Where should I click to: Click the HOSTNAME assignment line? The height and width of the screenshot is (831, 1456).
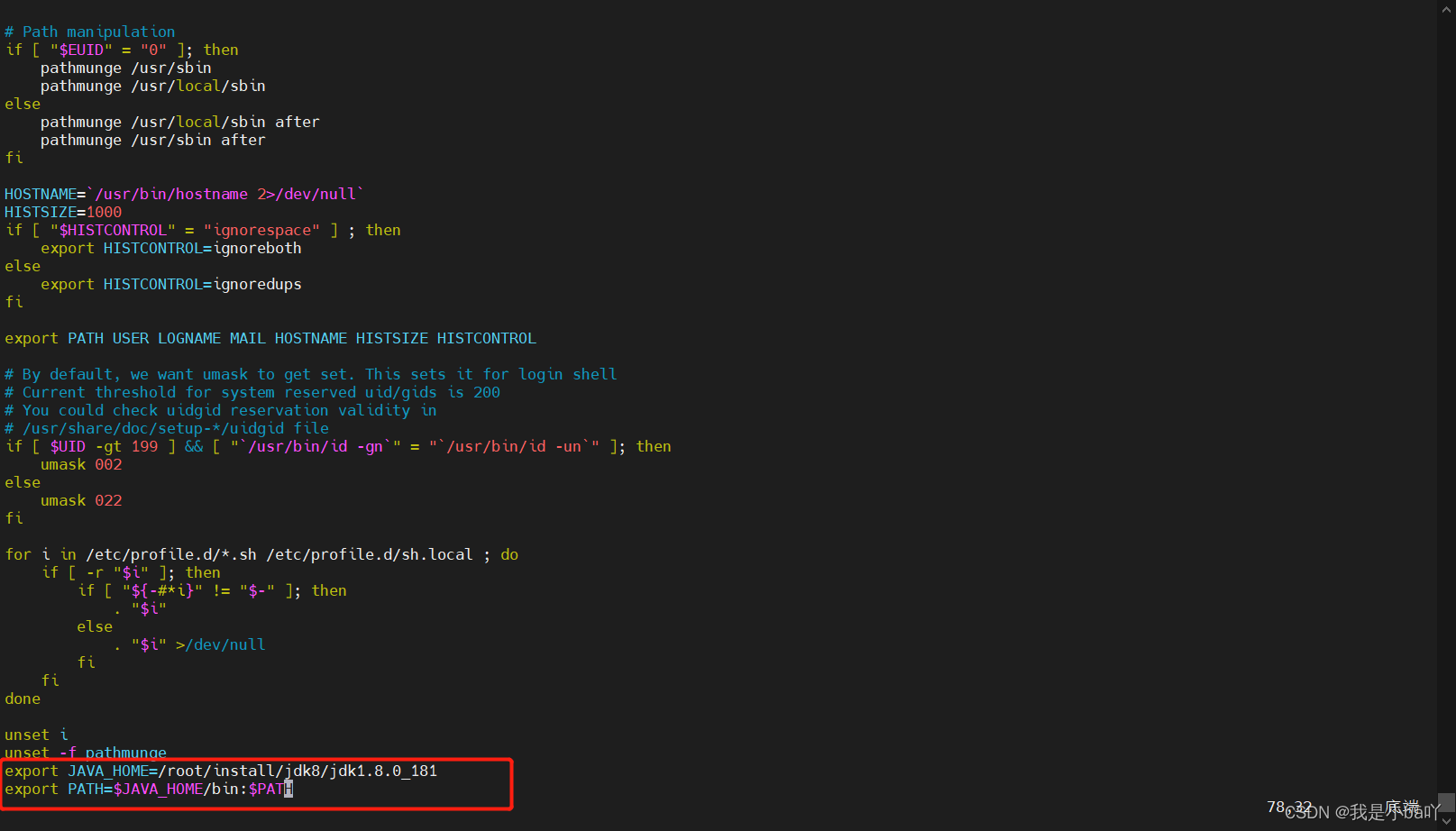tap(185, 194)
